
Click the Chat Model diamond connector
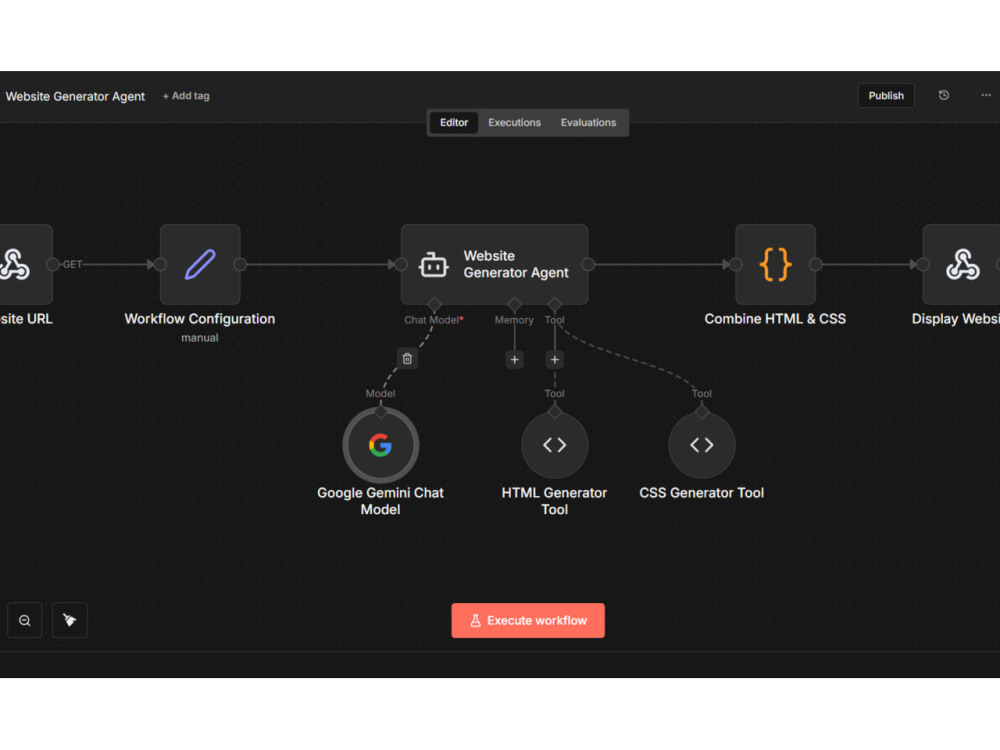pos(434,304)
